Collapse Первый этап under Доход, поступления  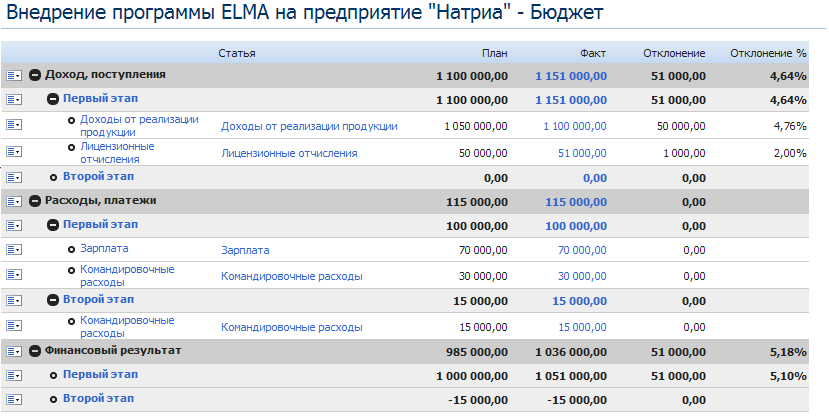point(53,99)
